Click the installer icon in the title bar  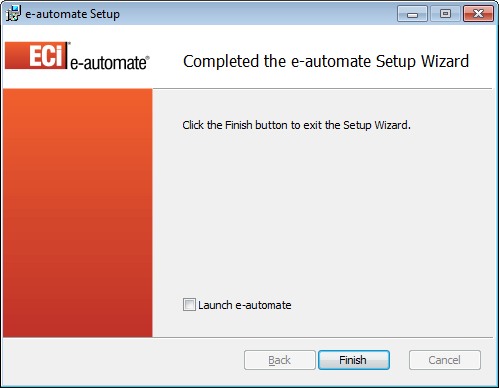[x=13, y=14]
